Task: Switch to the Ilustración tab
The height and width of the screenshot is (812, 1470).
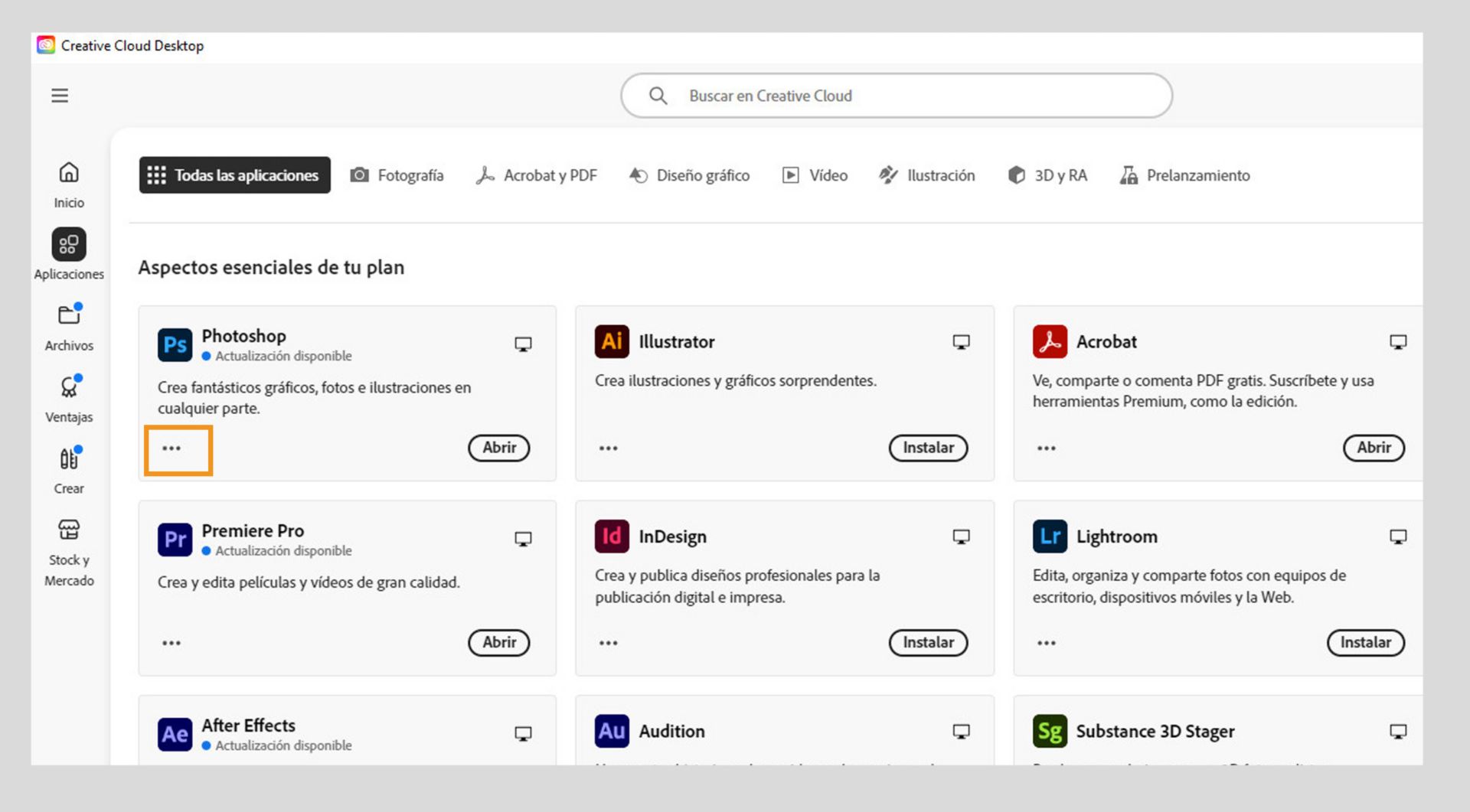Action: pos(926,175)
